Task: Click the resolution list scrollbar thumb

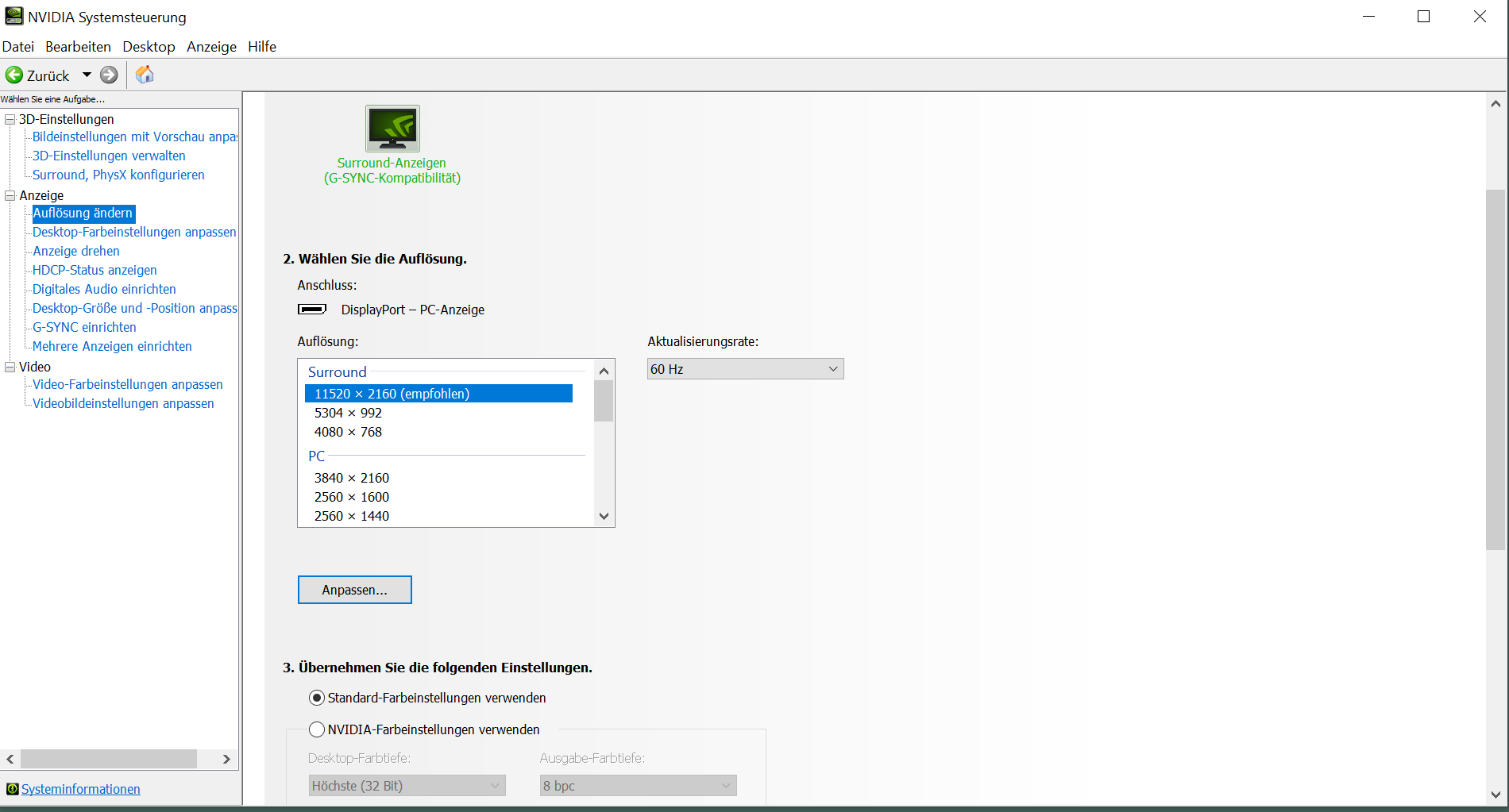Action: (x=604, y=401)
